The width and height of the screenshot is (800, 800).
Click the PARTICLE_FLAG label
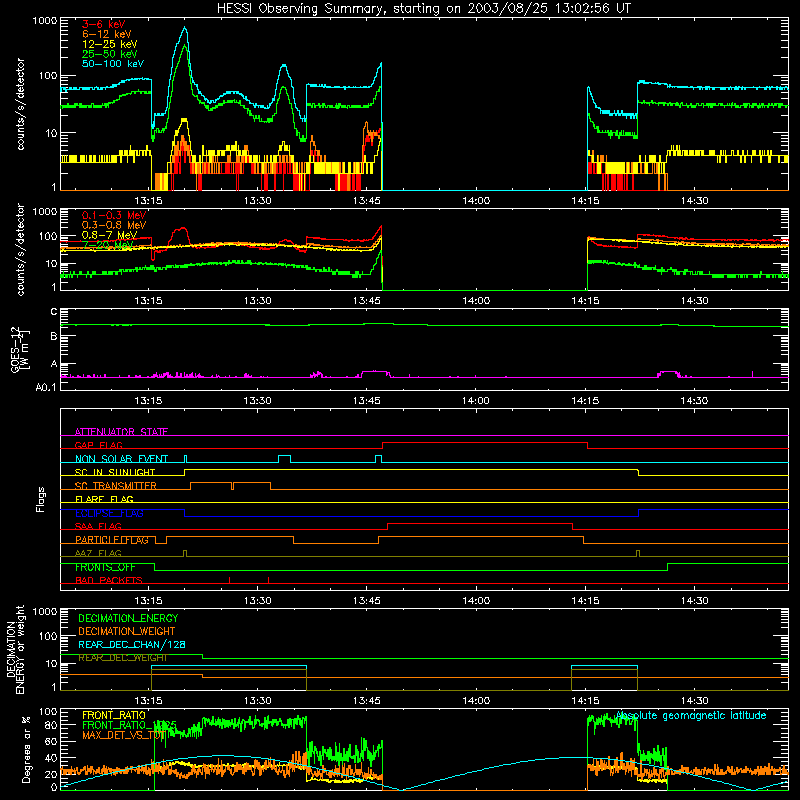pyautogui.click(x=112, y=540)
